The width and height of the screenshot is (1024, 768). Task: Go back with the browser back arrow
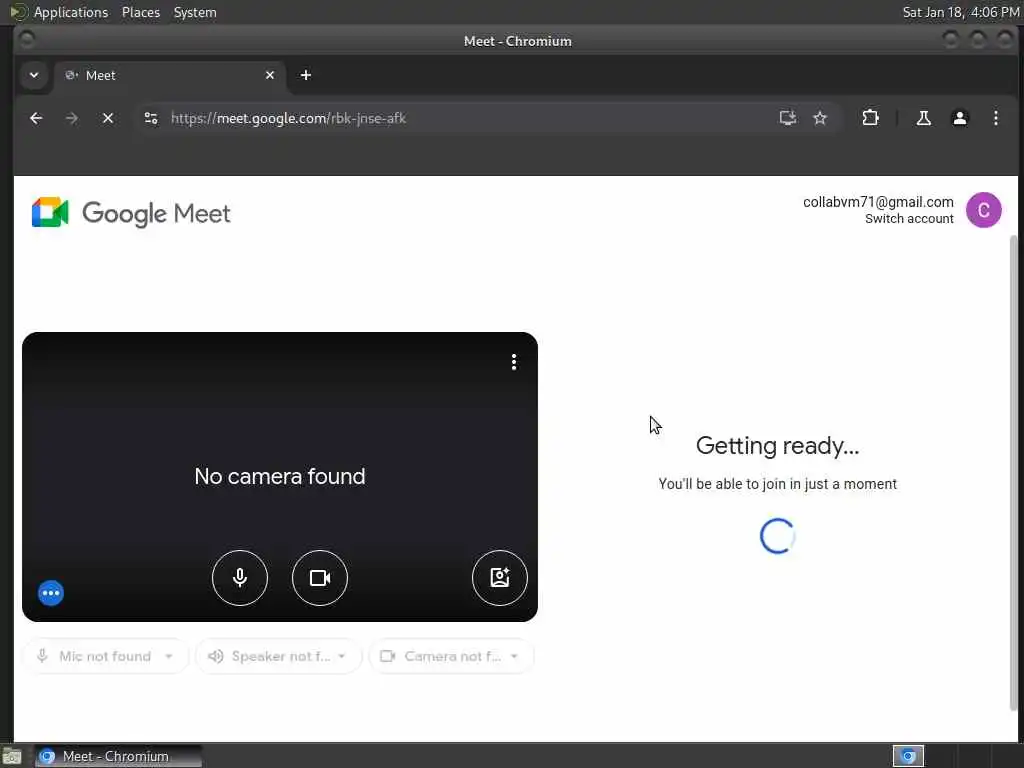pos(37,118)
